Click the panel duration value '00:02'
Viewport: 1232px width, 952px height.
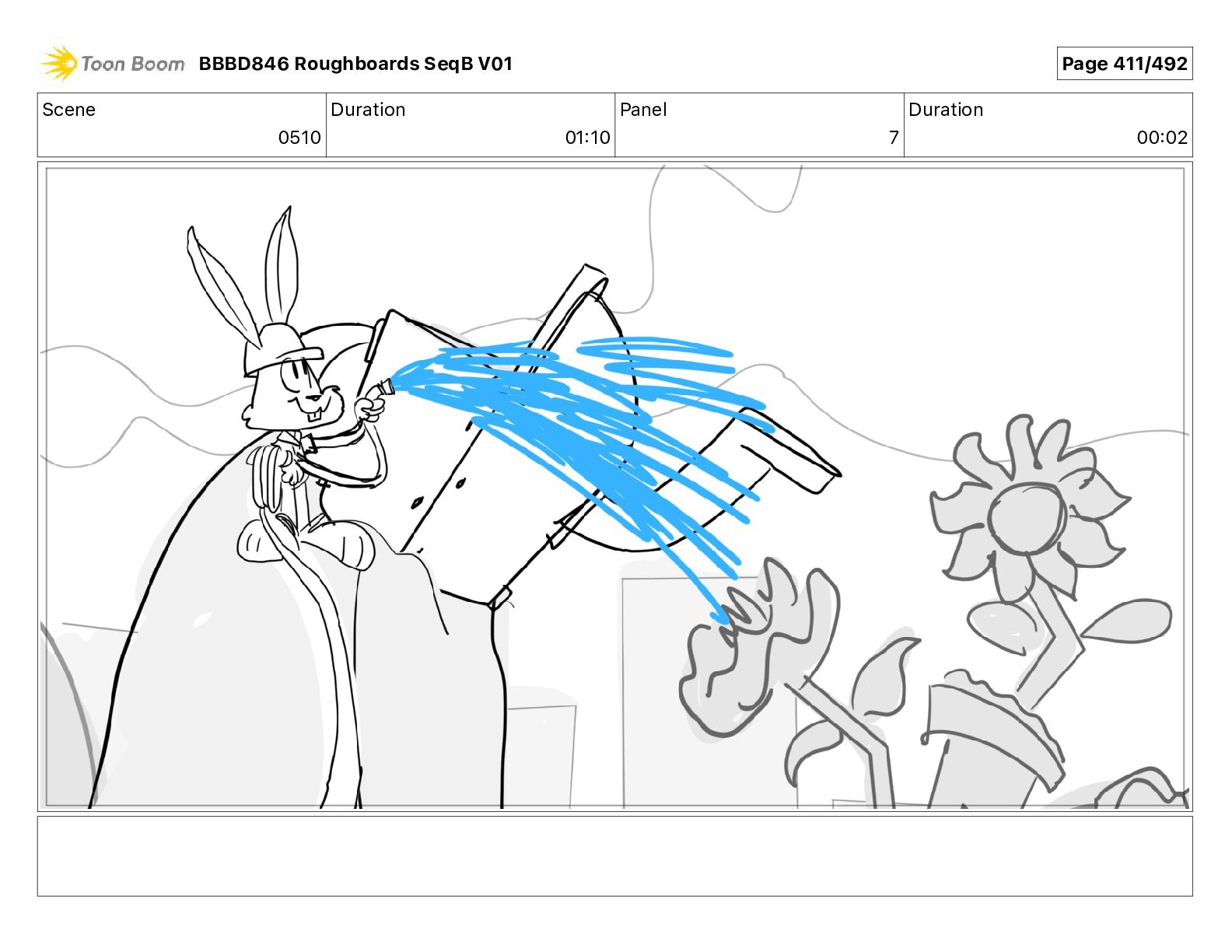tap(1162, 138)
